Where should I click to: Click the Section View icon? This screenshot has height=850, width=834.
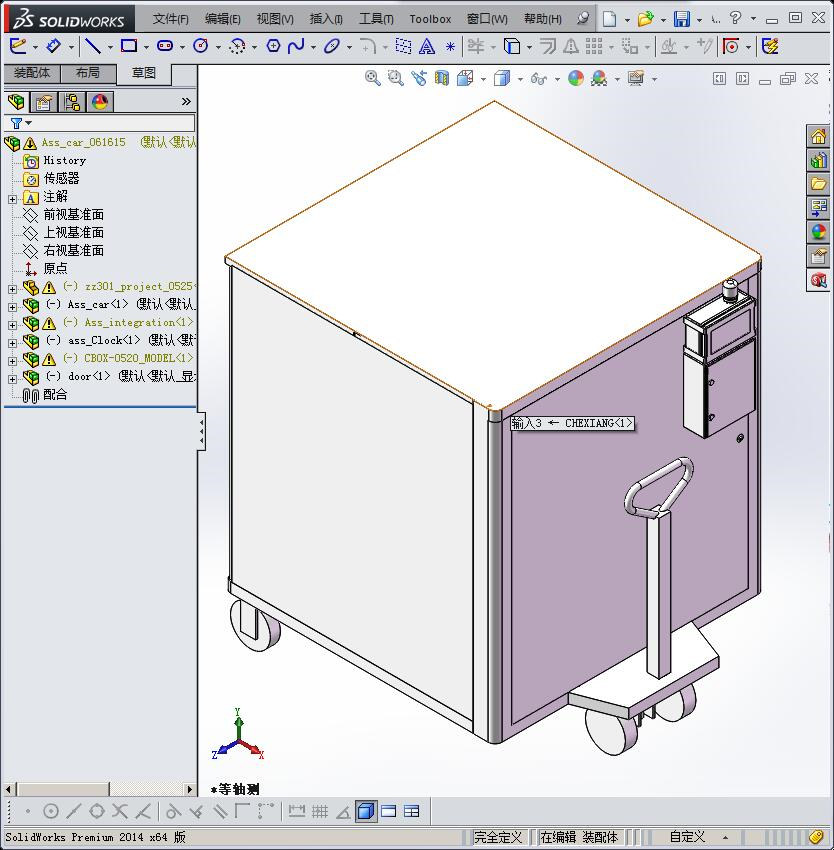(x=441, y=79)
